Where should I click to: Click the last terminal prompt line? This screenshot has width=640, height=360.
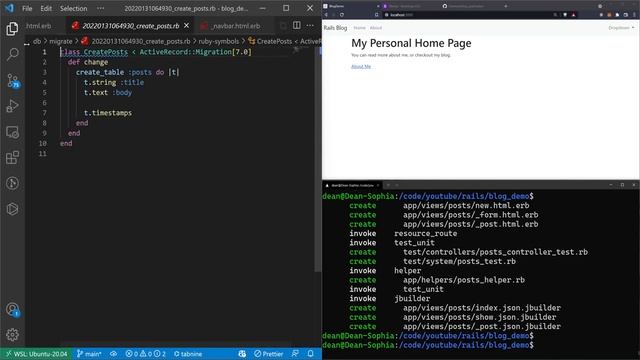click(x=428, y=345)
